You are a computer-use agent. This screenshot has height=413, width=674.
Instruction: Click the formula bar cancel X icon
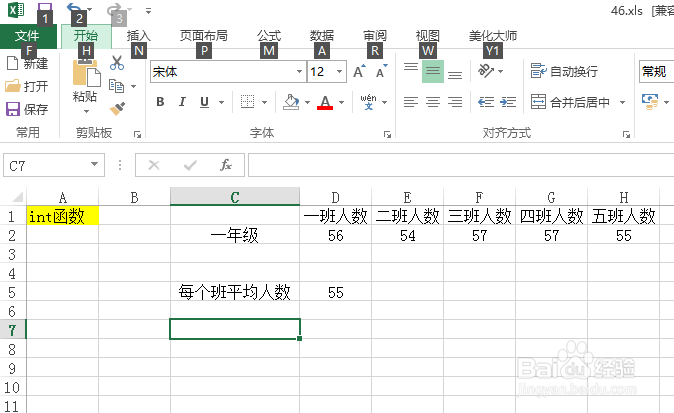pyautogui.click(x=154, y=165)
